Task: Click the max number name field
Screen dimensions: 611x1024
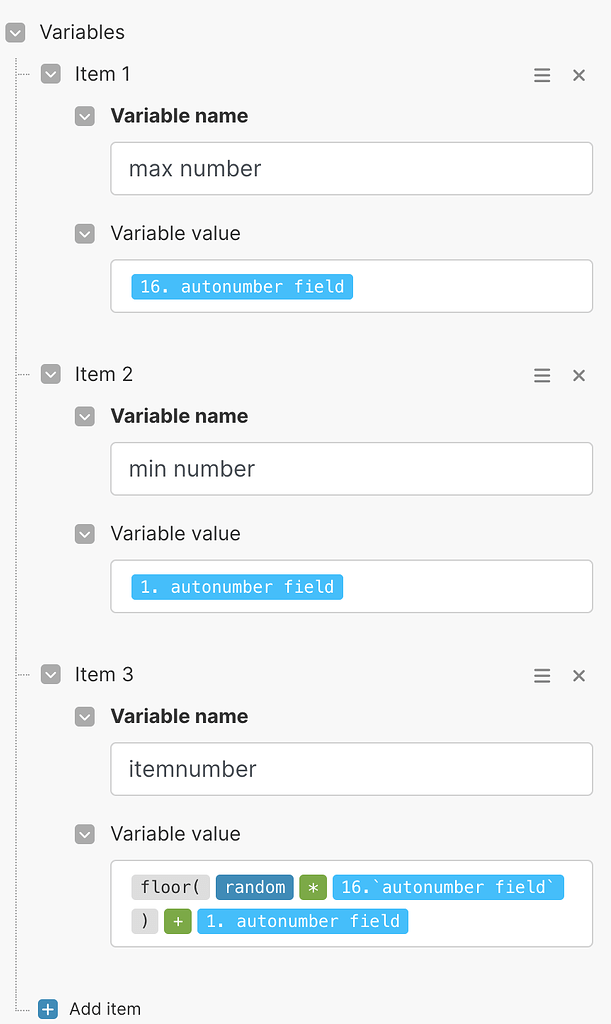Action: tap(351, 169)
